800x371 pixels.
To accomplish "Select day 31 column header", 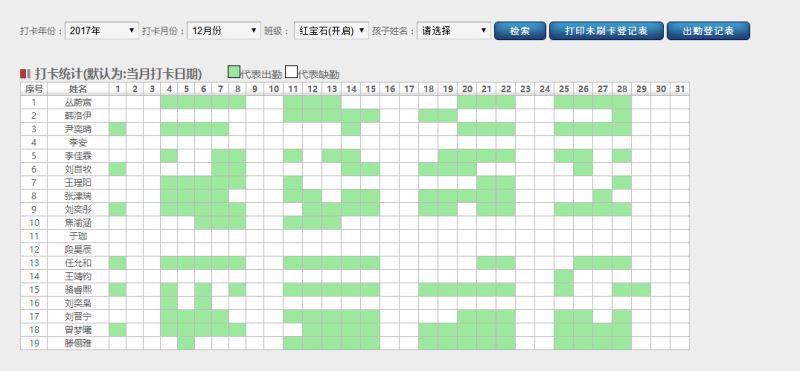I will (x=680, y=89).
